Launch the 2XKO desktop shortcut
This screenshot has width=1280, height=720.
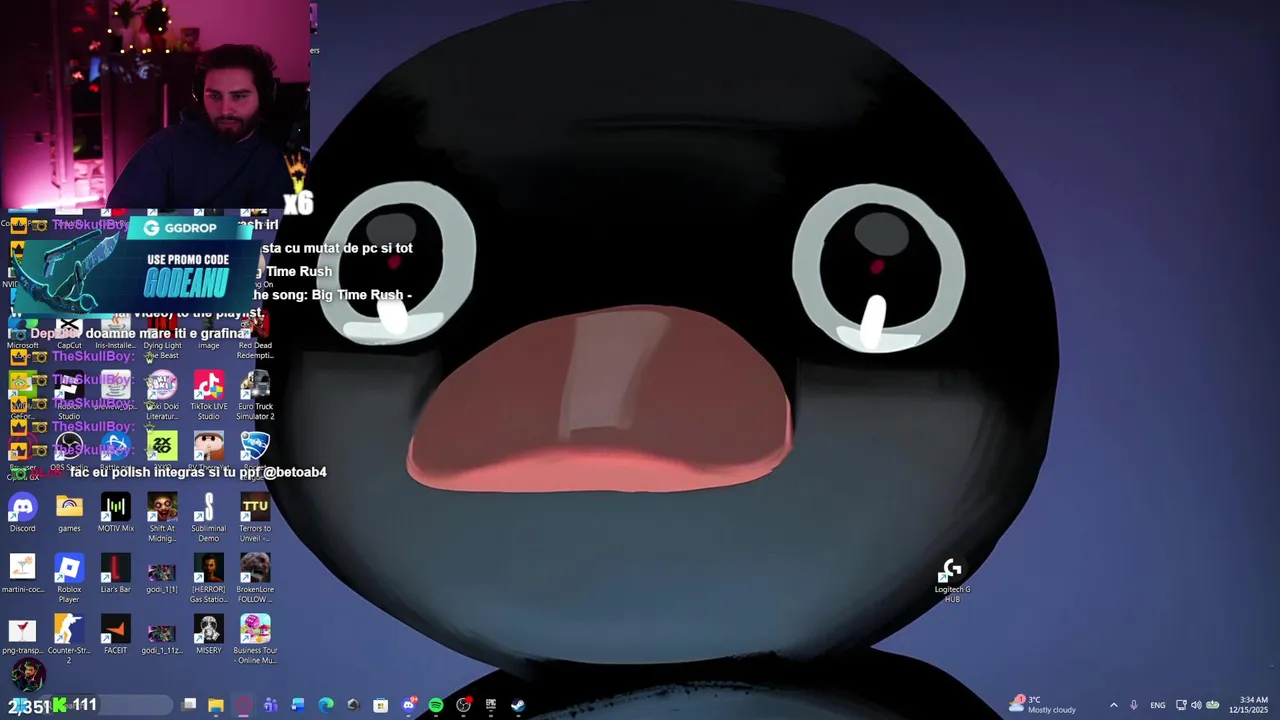pos(162,450)
